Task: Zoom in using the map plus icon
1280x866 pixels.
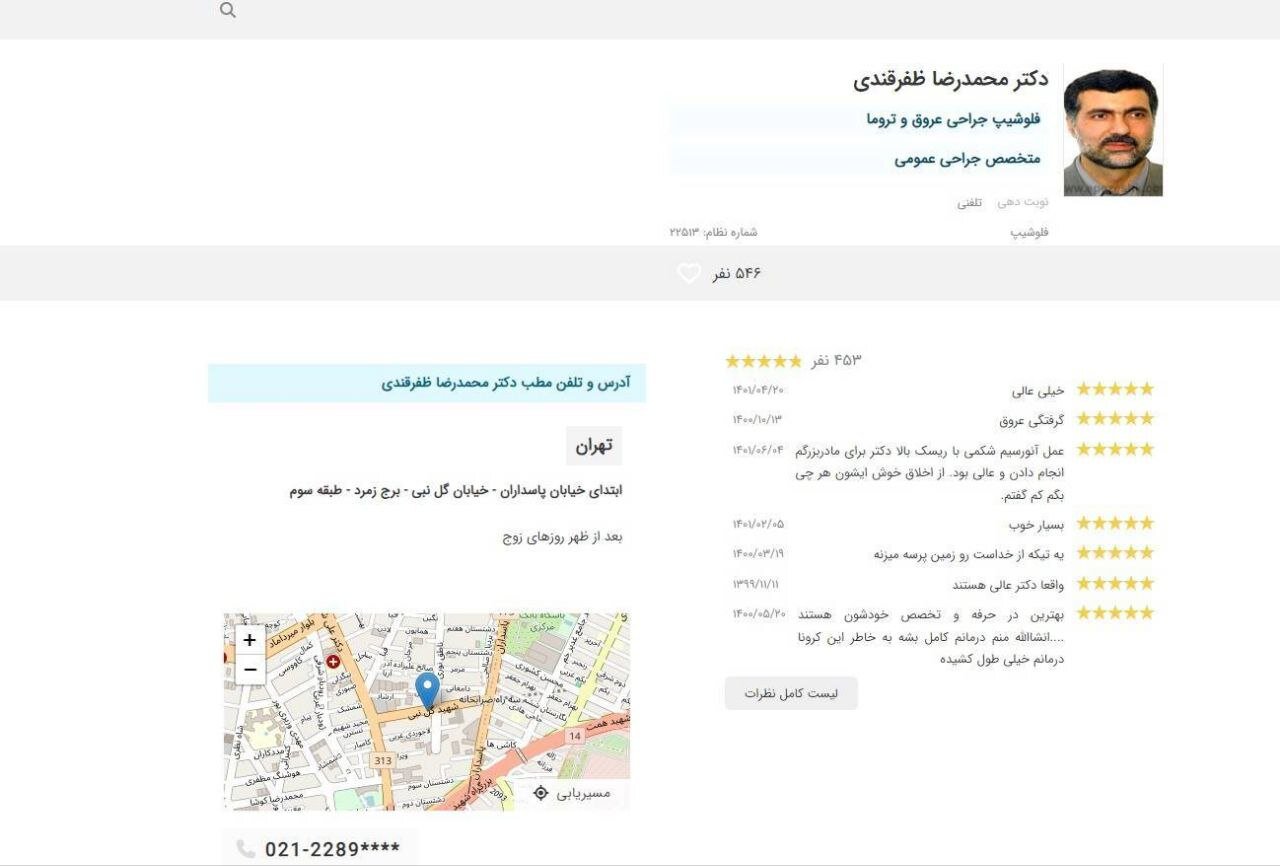Action: 247,639
